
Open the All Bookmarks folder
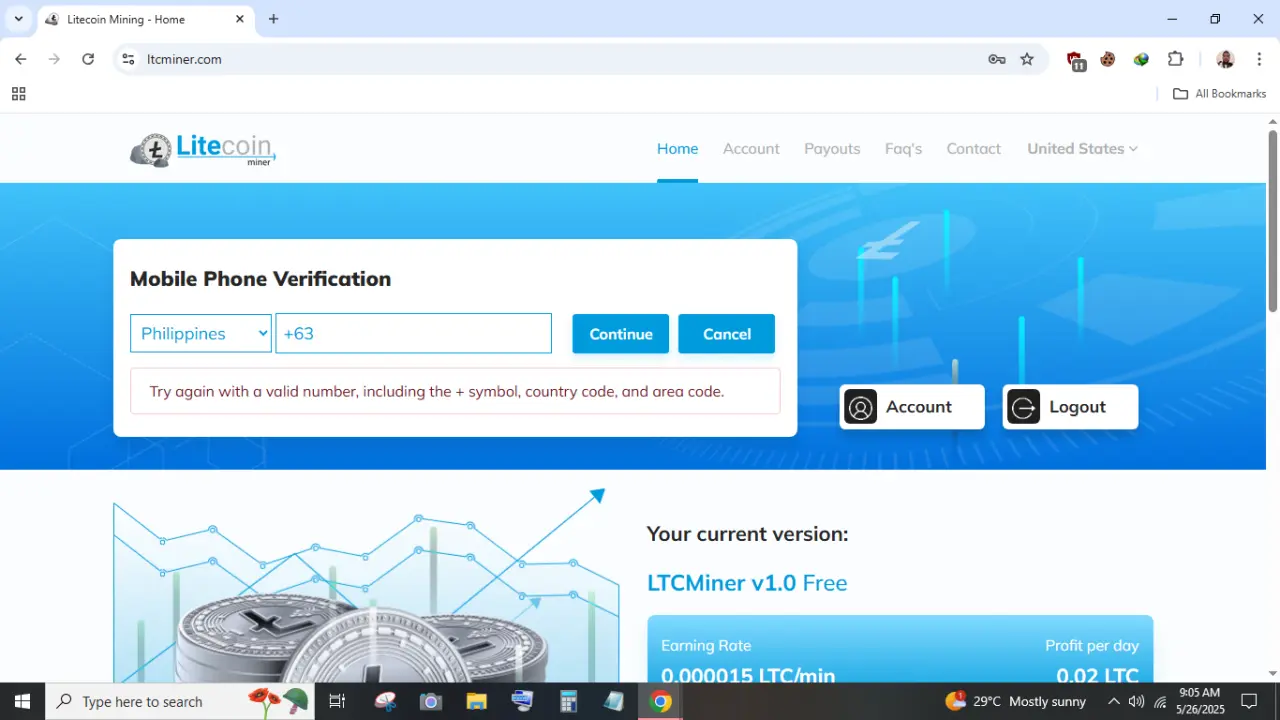(x=1219, y=94)
